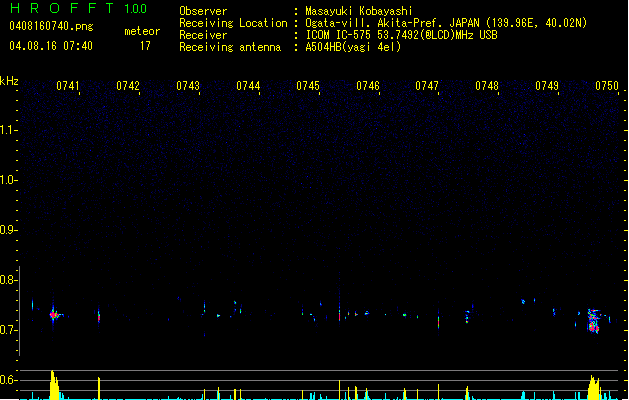
Task: Click the 1.1 kHz frequency axis label
Action: (x=8, y=130)
